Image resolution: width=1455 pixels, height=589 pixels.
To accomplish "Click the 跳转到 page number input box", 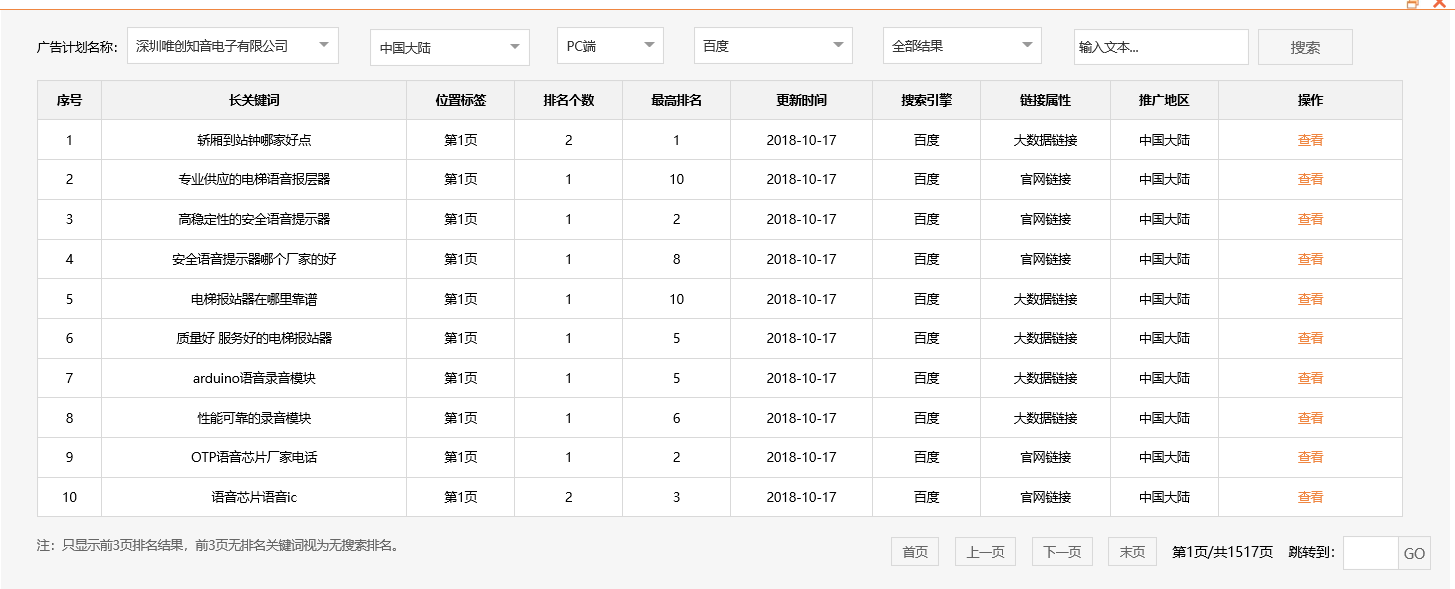I will click(1369, 553).
